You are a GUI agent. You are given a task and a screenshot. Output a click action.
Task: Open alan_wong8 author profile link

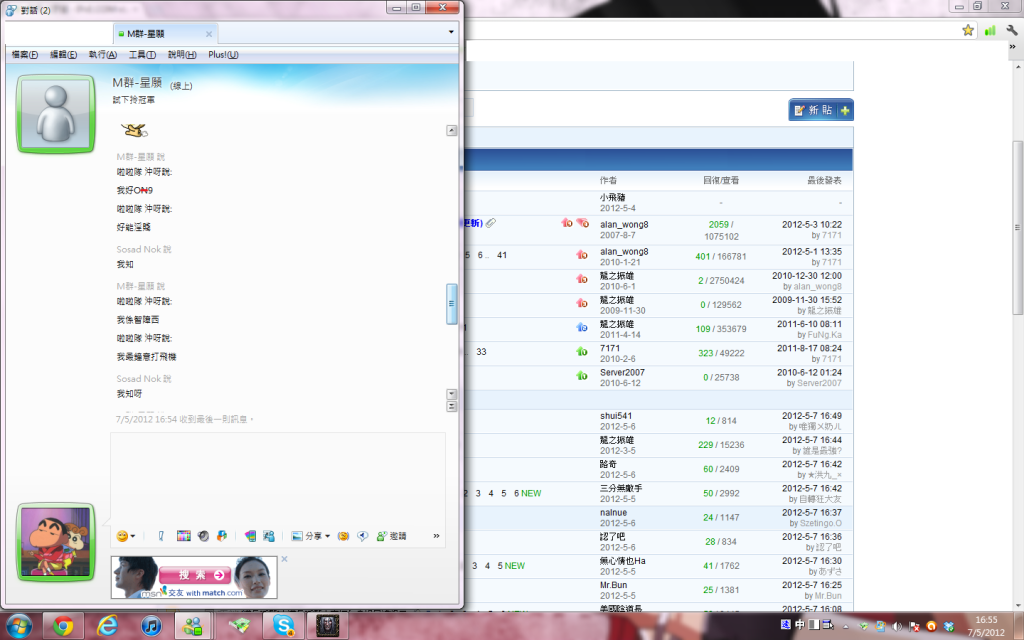coord(624,225)
